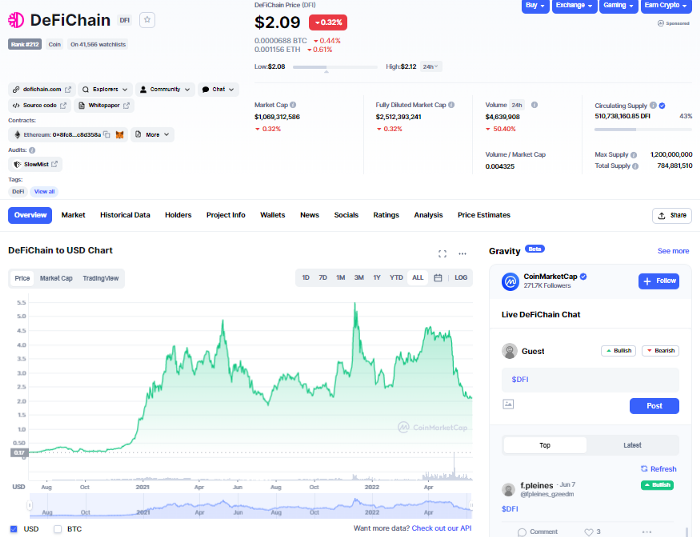Open Max Supply info icon
This screenshot has width=700, height=537.
tap(633, 155)
